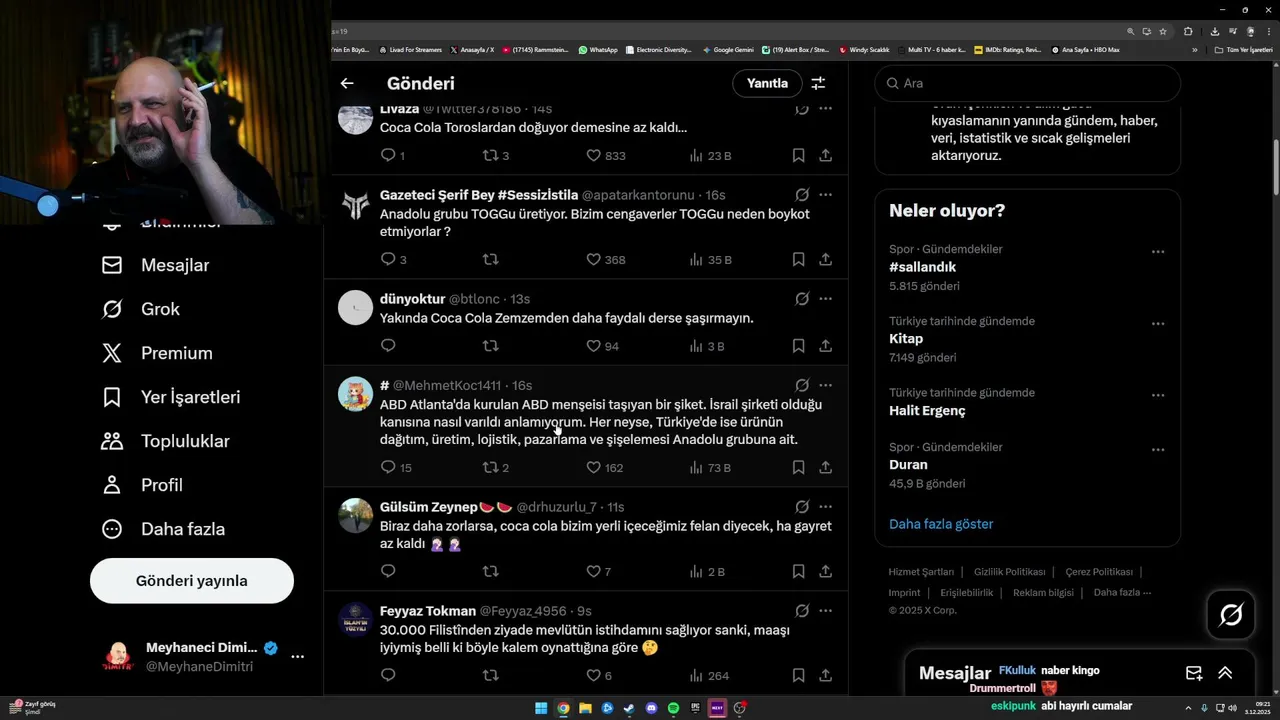
Task: Open Grok in the sidebar
Action: (141, 309)
